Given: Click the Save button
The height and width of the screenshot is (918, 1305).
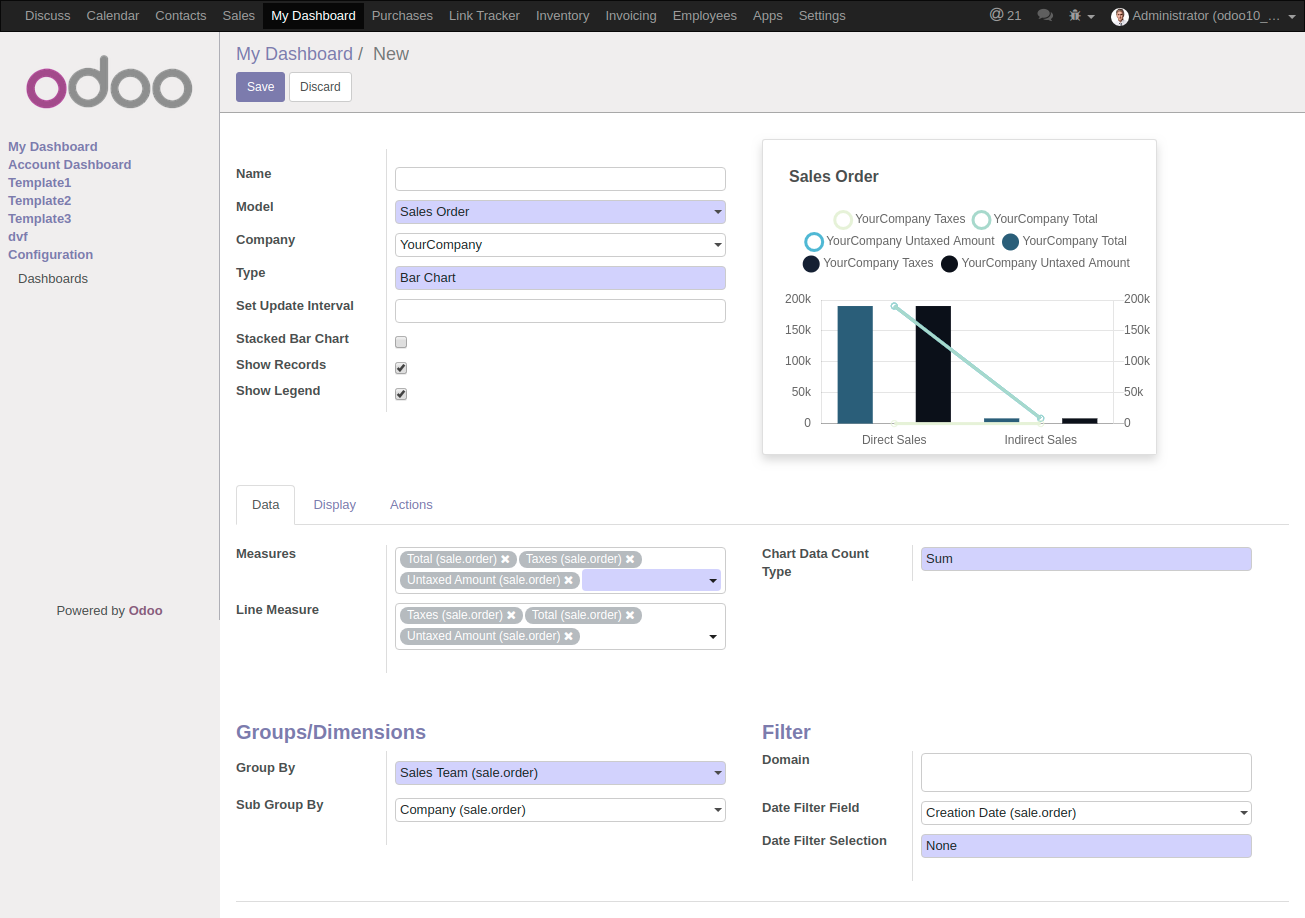Looking at the screenshot, I should tap(260, 87).
